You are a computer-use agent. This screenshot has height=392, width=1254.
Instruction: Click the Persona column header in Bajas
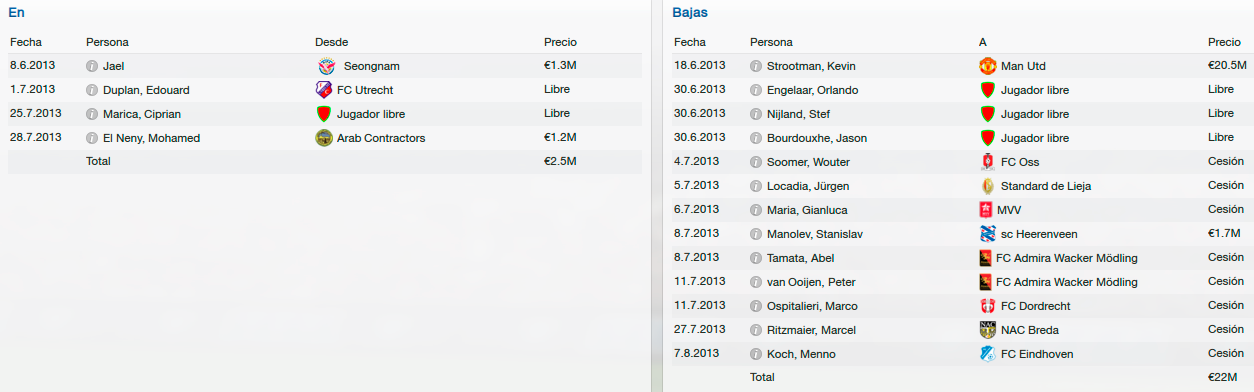pyautogui.click(x=771, y=42)
